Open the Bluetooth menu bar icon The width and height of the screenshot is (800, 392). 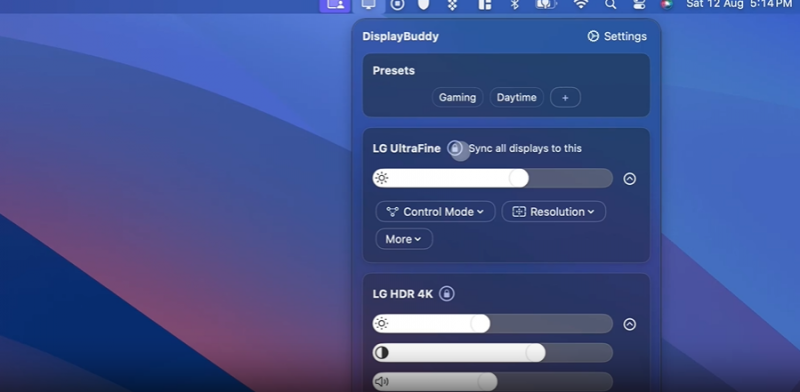(x=515, y=5)
